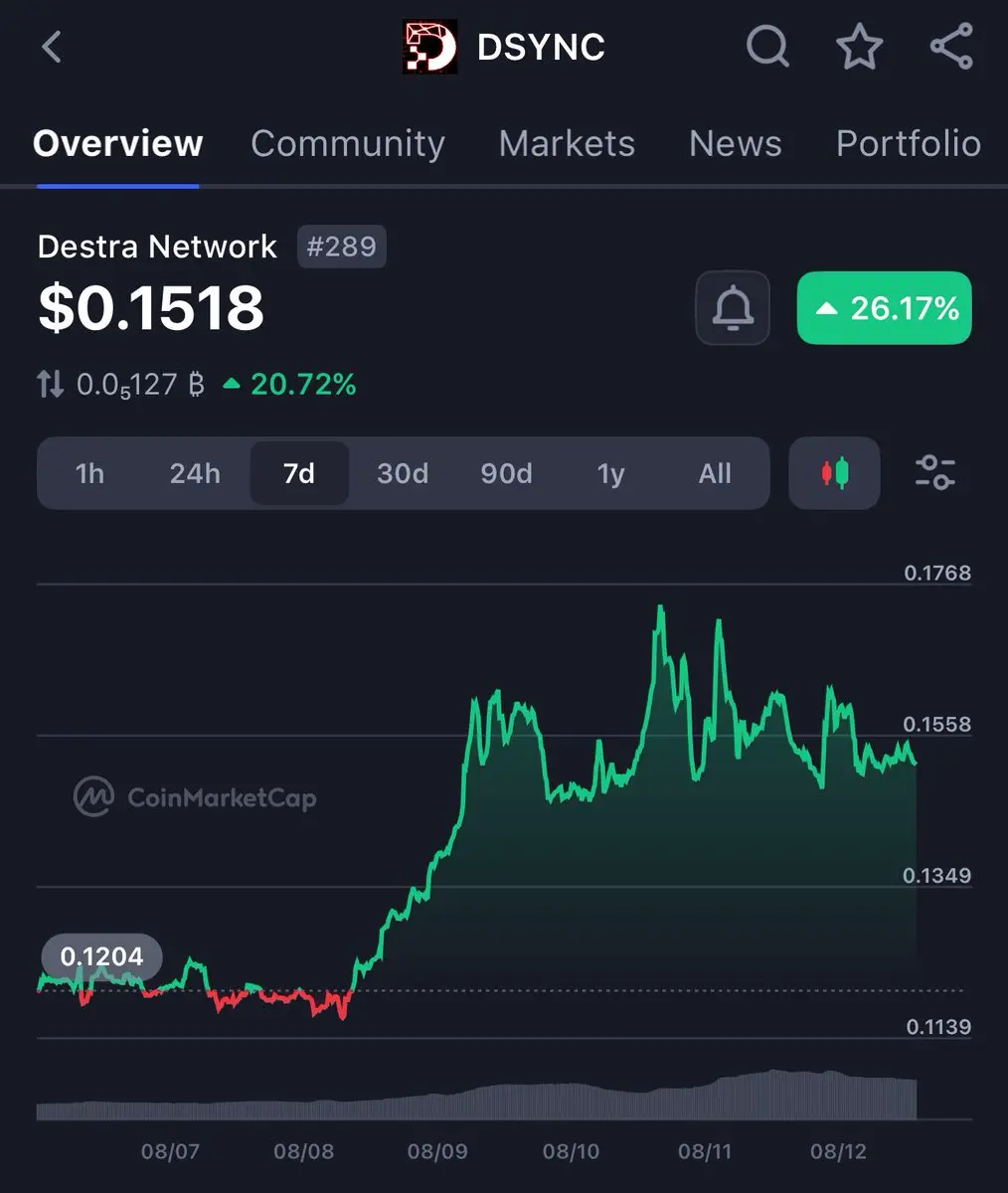Switch to the Portfolio tab
Image resolution: width=1008 pixels, height=1193 pixels.
coord(909,143)
